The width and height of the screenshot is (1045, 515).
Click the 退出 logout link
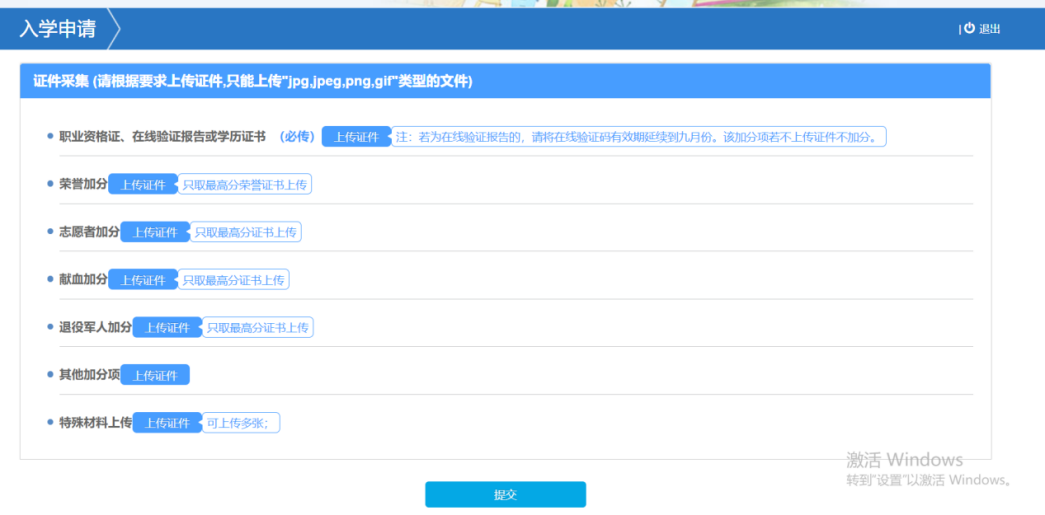click(x=989, y=29)
